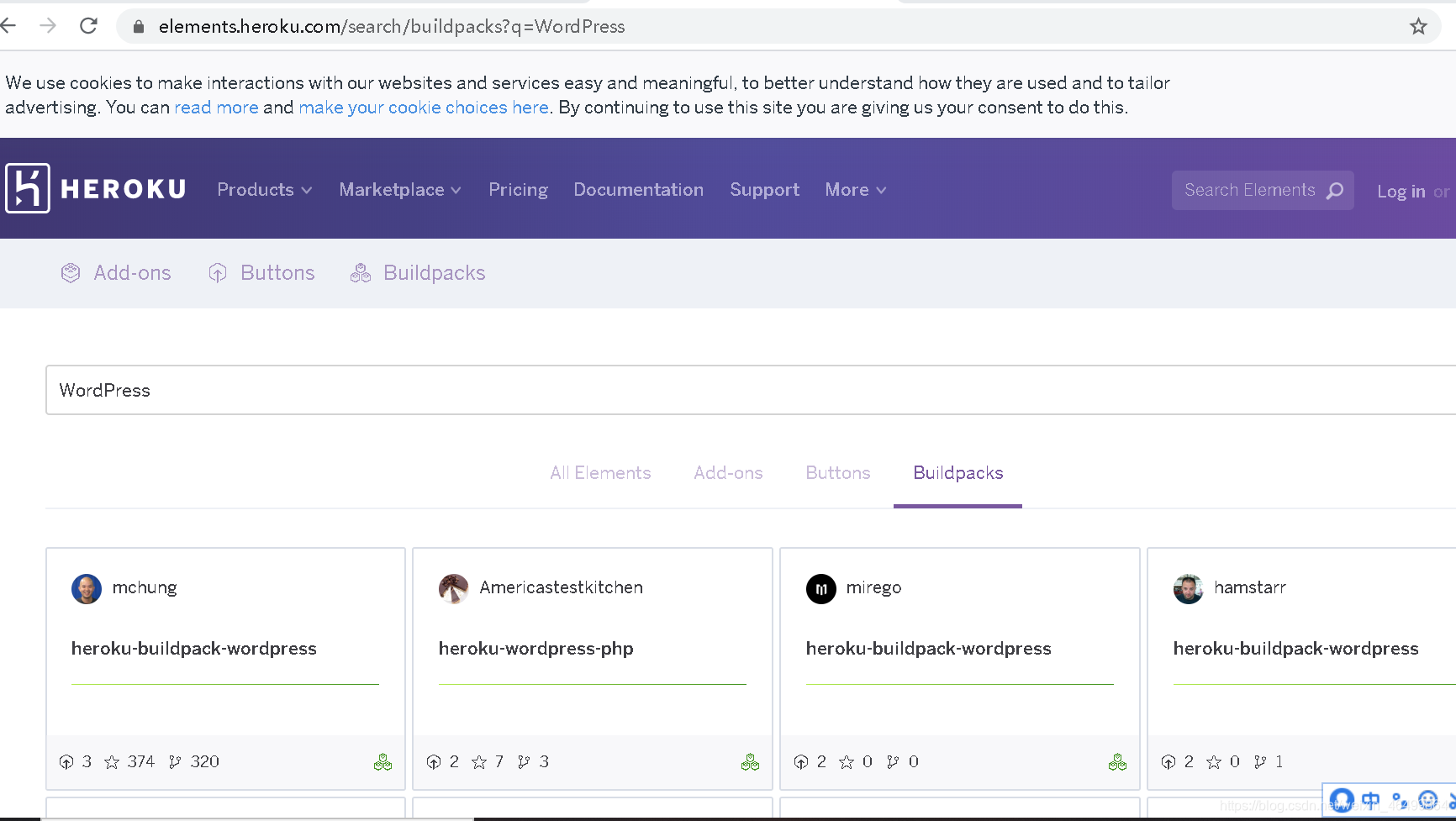Click the magnifier icon in Search Elements
1456x821 pixels.
pos(1335,191)
